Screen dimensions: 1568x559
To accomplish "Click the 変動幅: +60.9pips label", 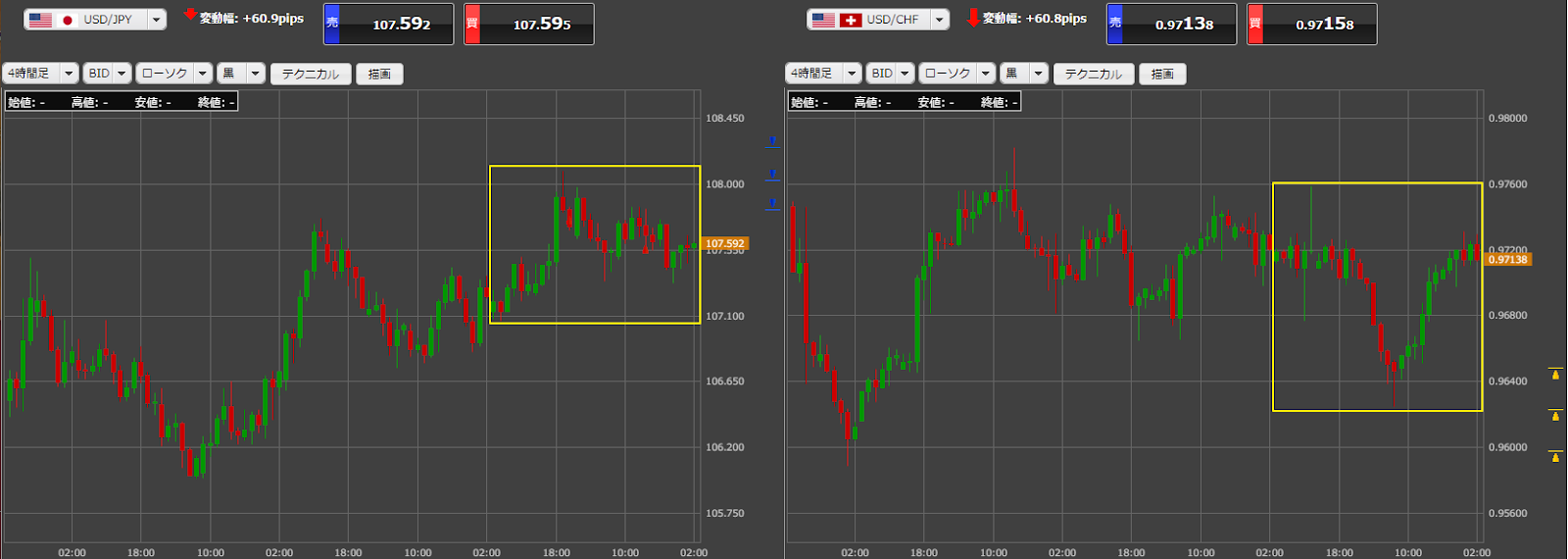I will coord(252,19).
